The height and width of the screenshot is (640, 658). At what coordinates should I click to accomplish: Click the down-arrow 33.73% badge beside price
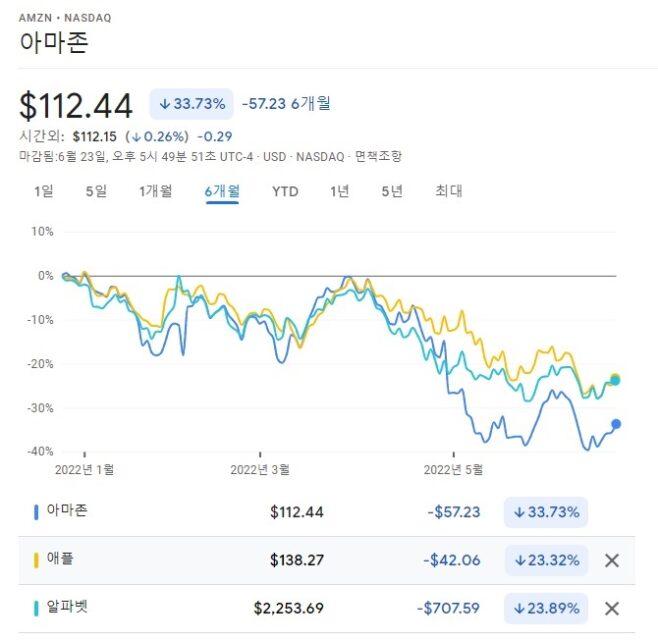(191, 103)
